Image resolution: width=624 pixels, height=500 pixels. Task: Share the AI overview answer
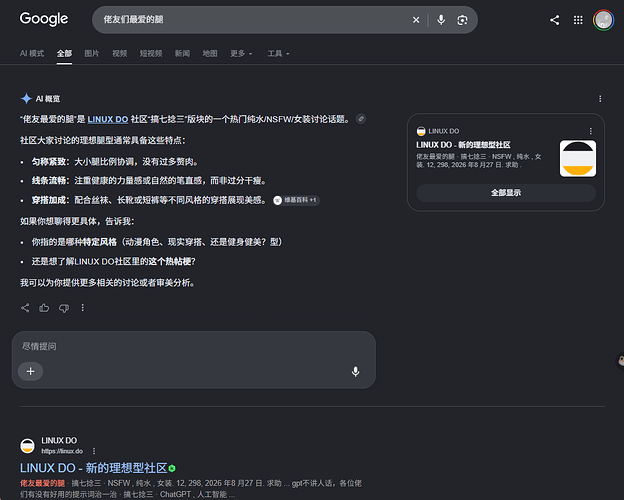click(x=25, y=308)
